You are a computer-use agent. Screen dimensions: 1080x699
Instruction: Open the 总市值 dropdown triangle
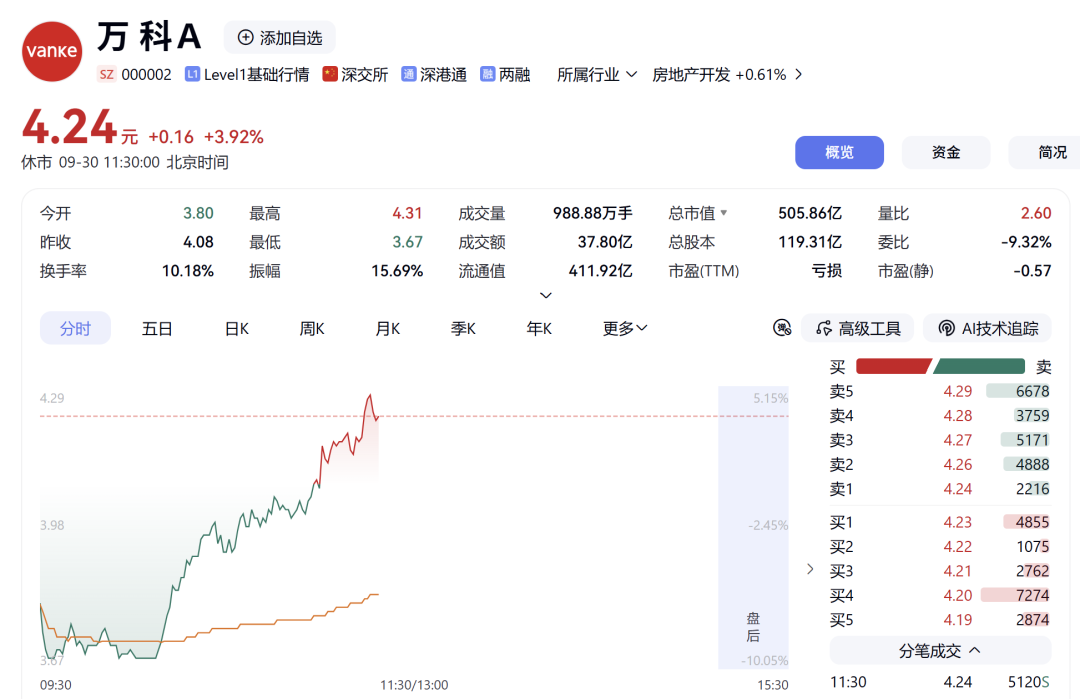point(724,213)
